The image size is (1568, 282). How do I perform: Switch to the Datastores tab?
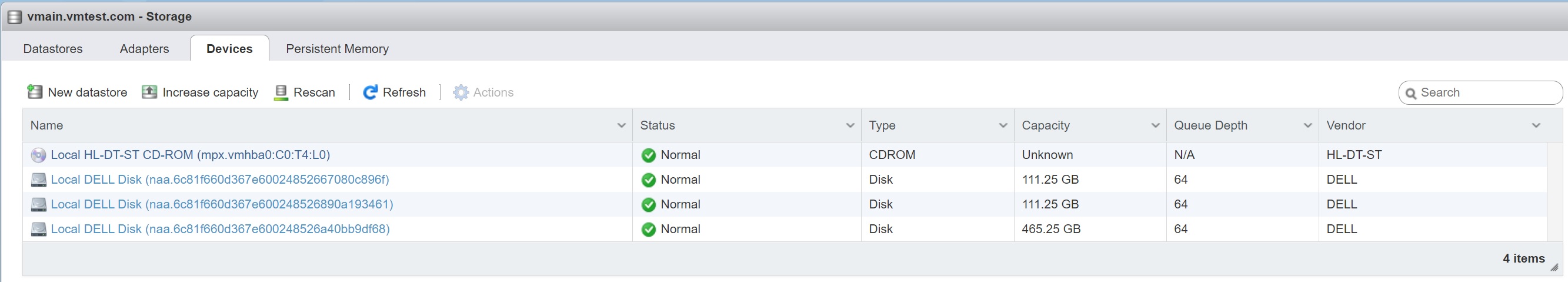point(53,49)
